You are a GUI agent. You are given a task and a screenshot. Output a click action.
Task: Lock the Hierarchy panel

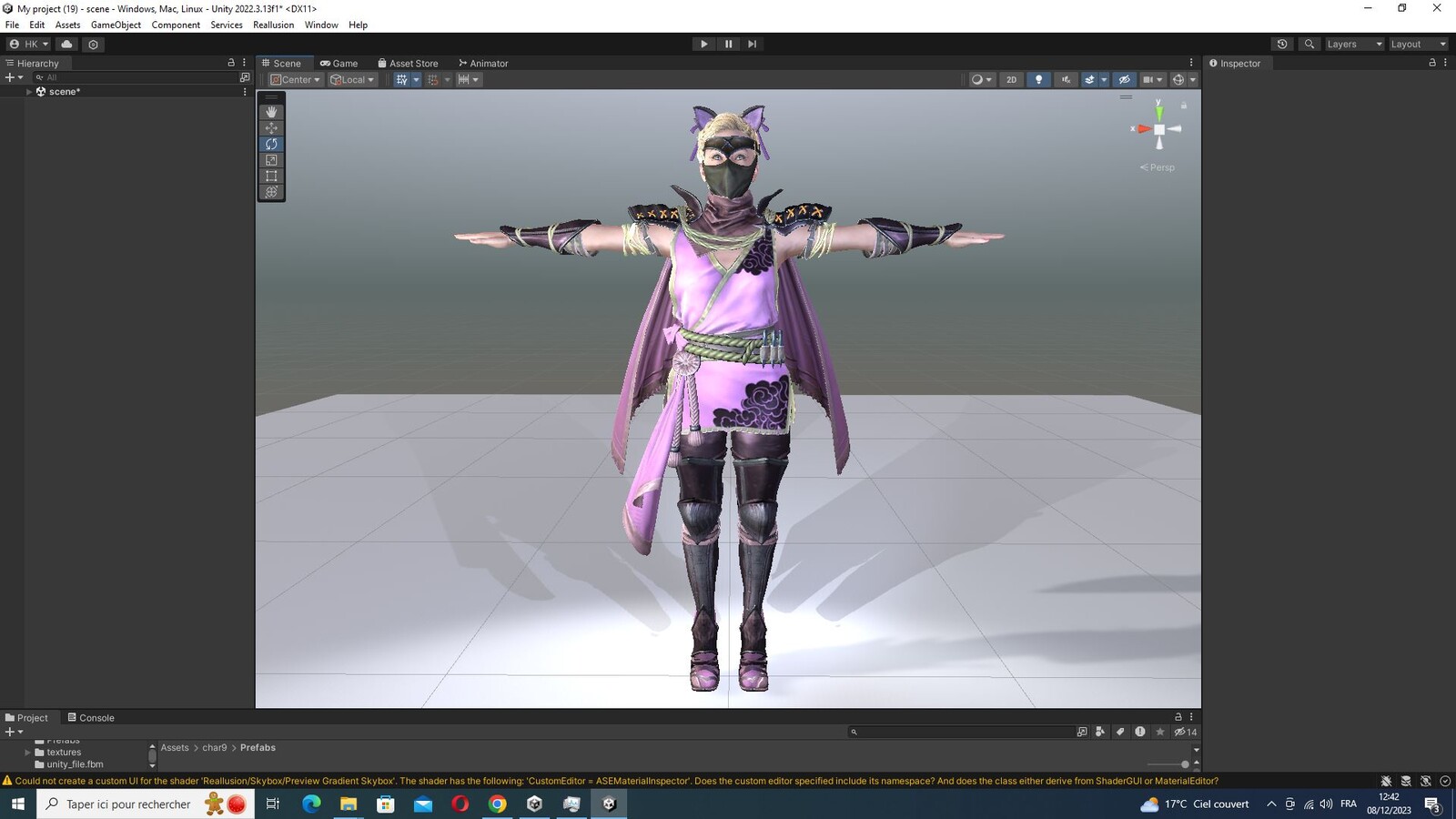click(231, 63)
